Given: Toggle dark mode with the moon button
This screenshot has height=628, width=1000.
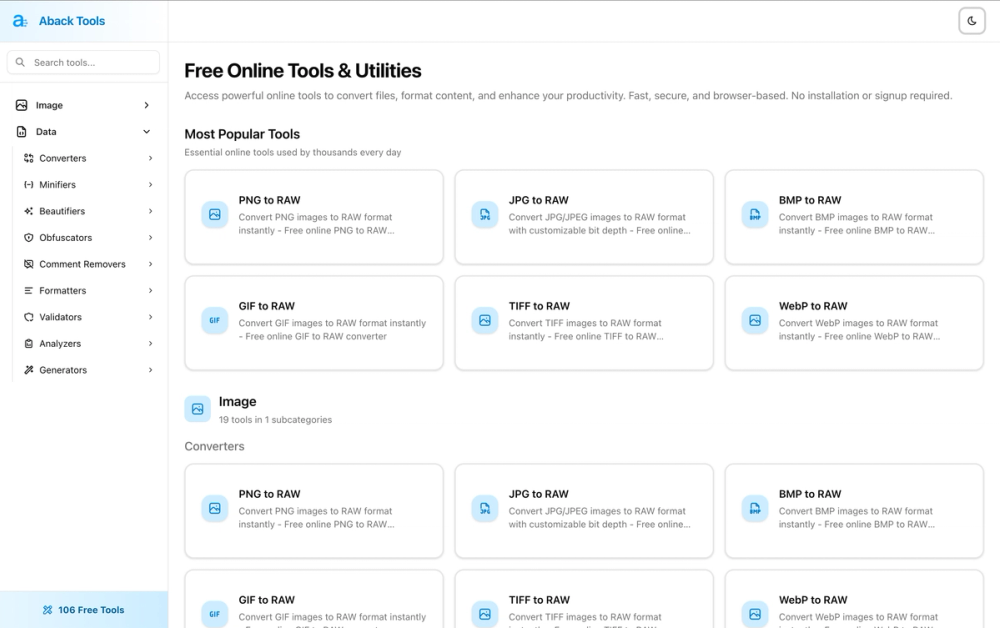Looking at the screenshot, I should pyautogui.click(x=971, y=20).
